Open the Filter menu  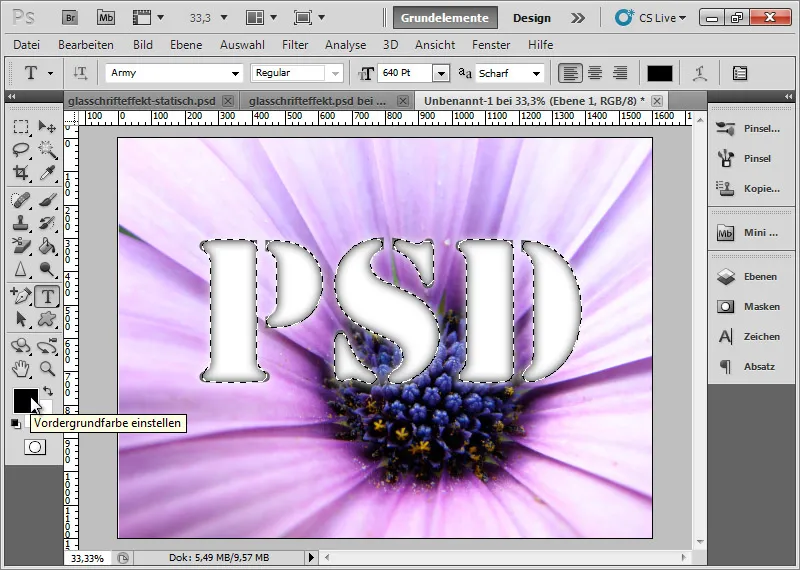[295, 45]
